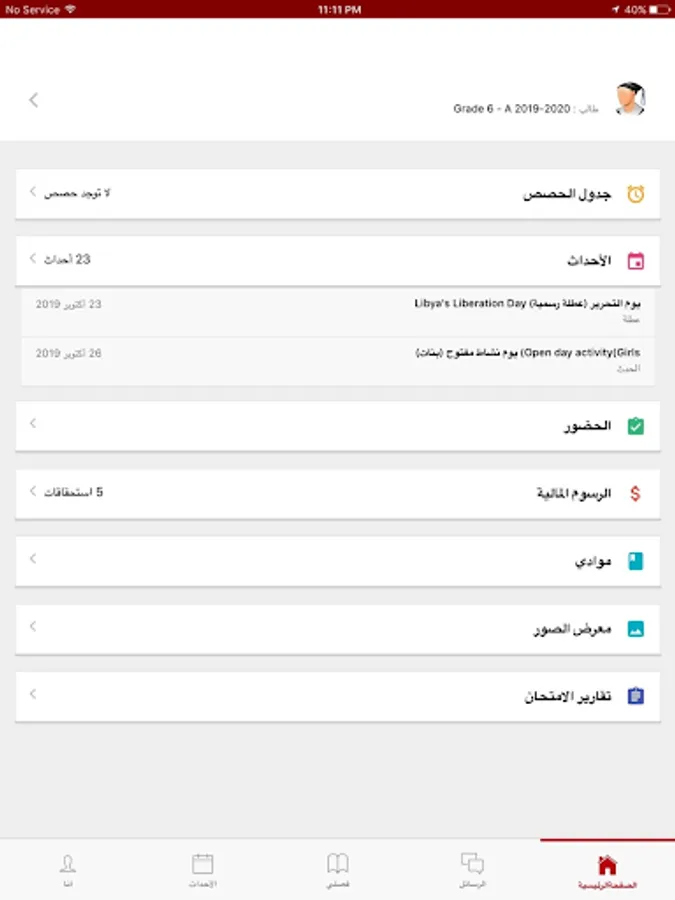Click the student avatar profile picture

tap(629, 99)
